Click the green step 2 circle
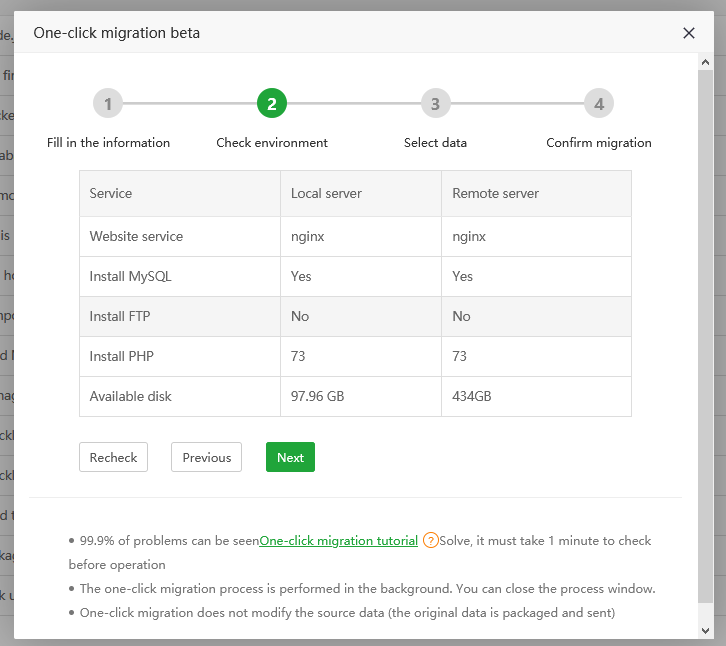This screenshot has height=646, width=726. pyautogui.click(x=271, y=103)
